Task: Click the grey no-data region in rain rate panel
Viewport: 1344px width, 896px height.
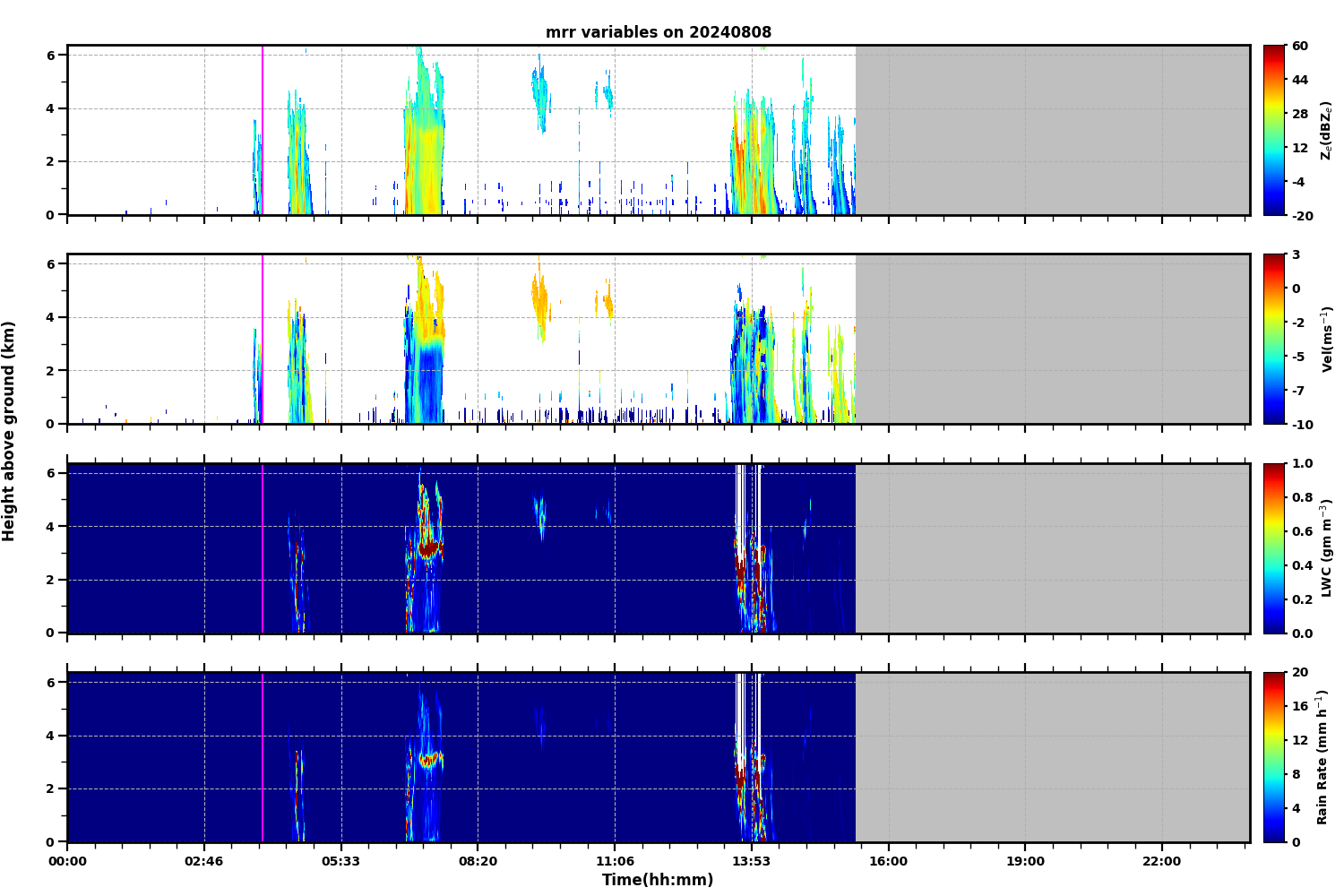Action: pyautogui.click(x=1053, y=757)
